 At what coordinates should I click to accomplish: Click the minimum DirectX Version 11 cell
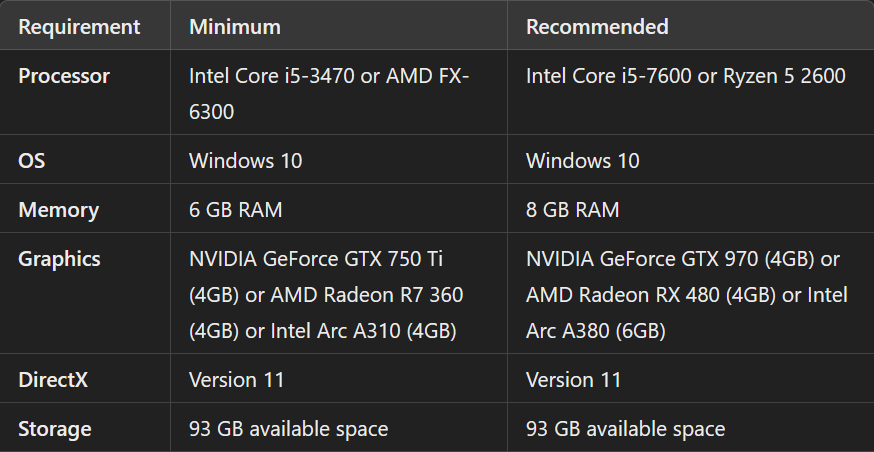(x=237, y=380)
